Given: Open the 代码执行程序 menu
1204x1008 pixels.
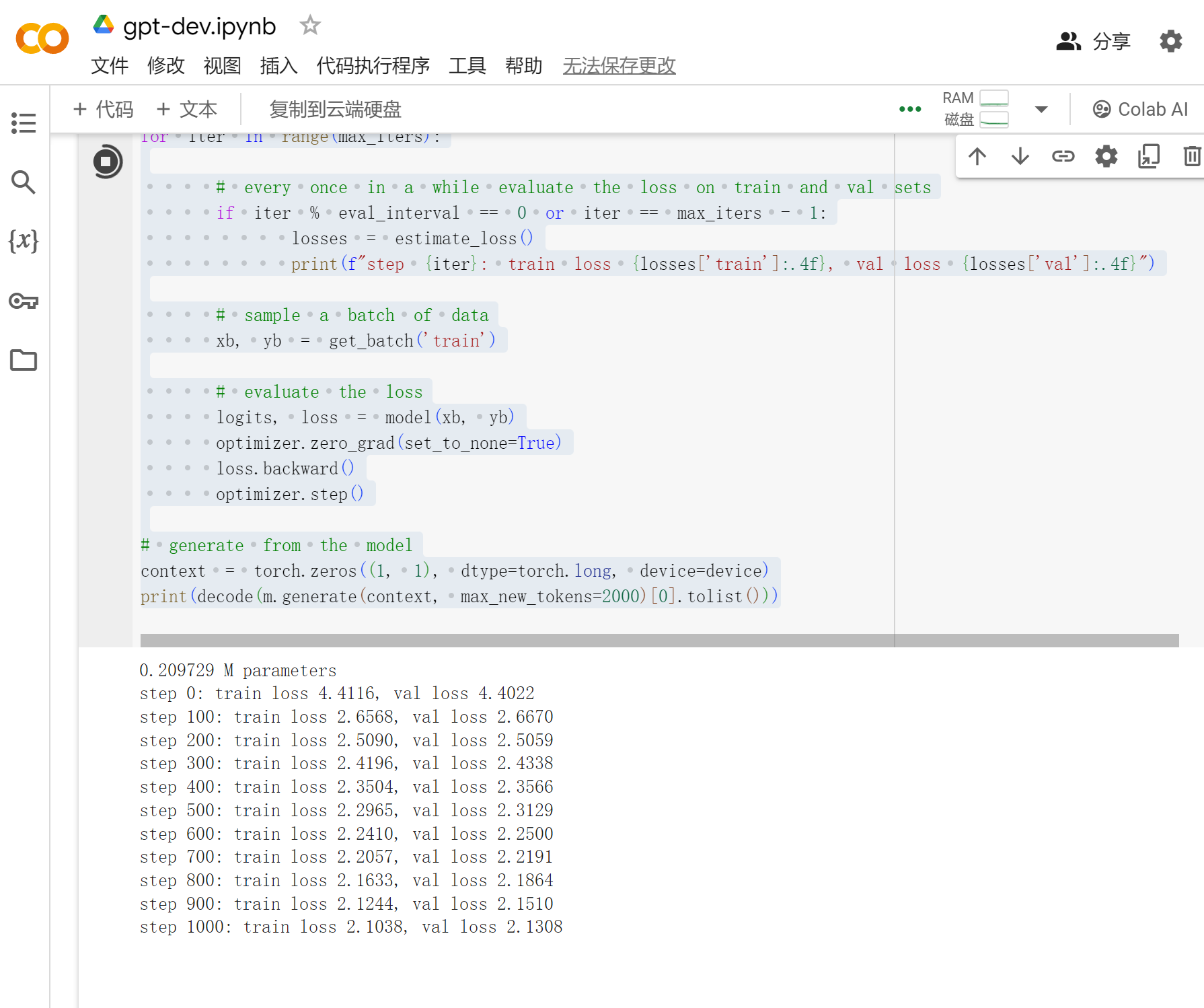Looking at the screenshot, I should [x=373, y=66].
